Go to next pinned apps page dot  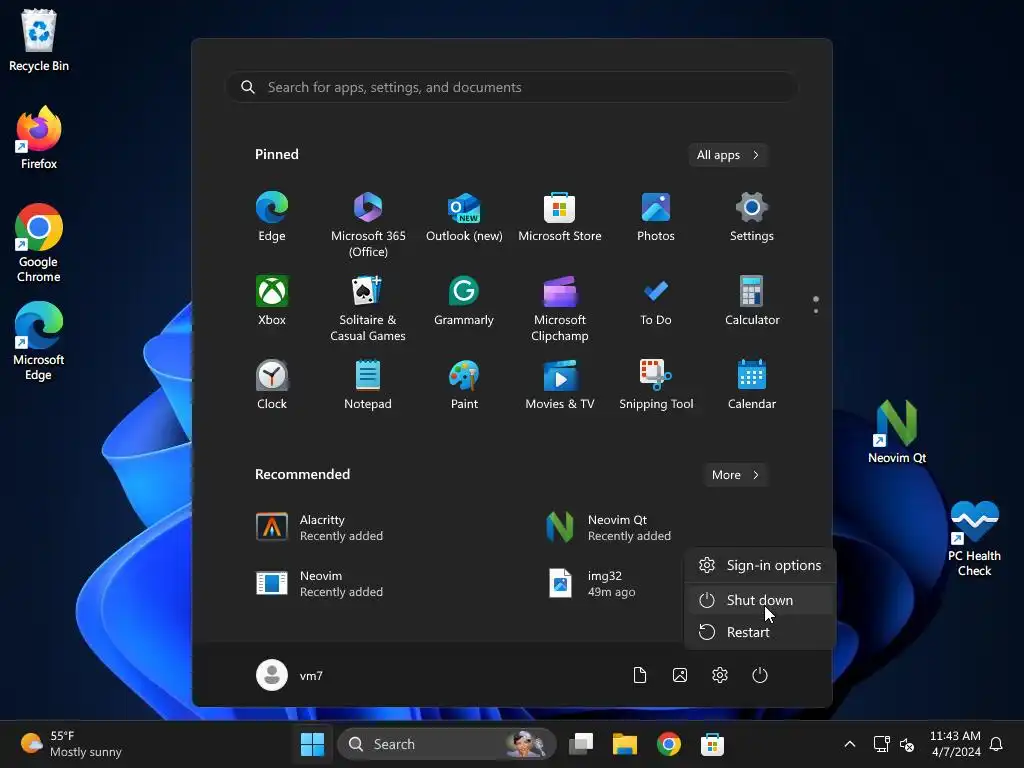(816, 311)
